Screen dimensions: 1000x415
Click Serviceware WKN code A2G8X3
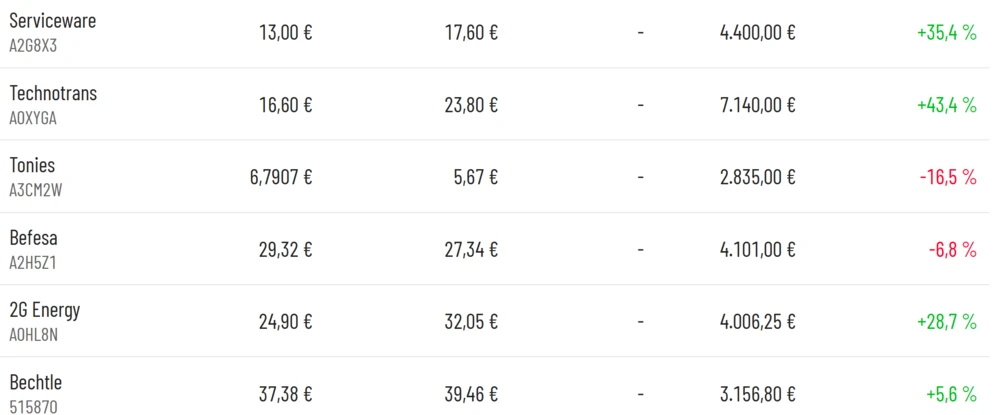(34, 45)
